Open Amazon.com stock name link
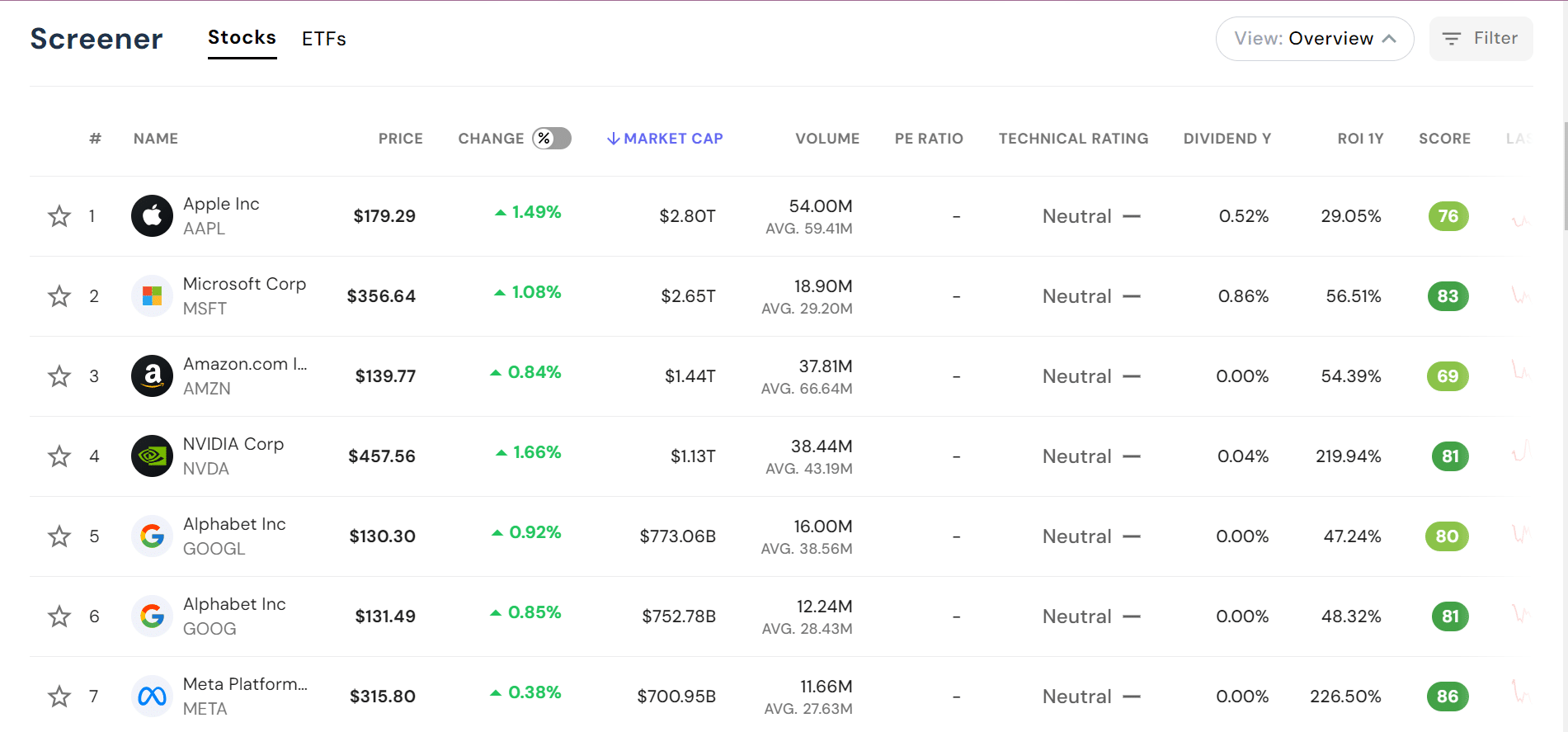The image size is (1568, 732). pos(244,364)
